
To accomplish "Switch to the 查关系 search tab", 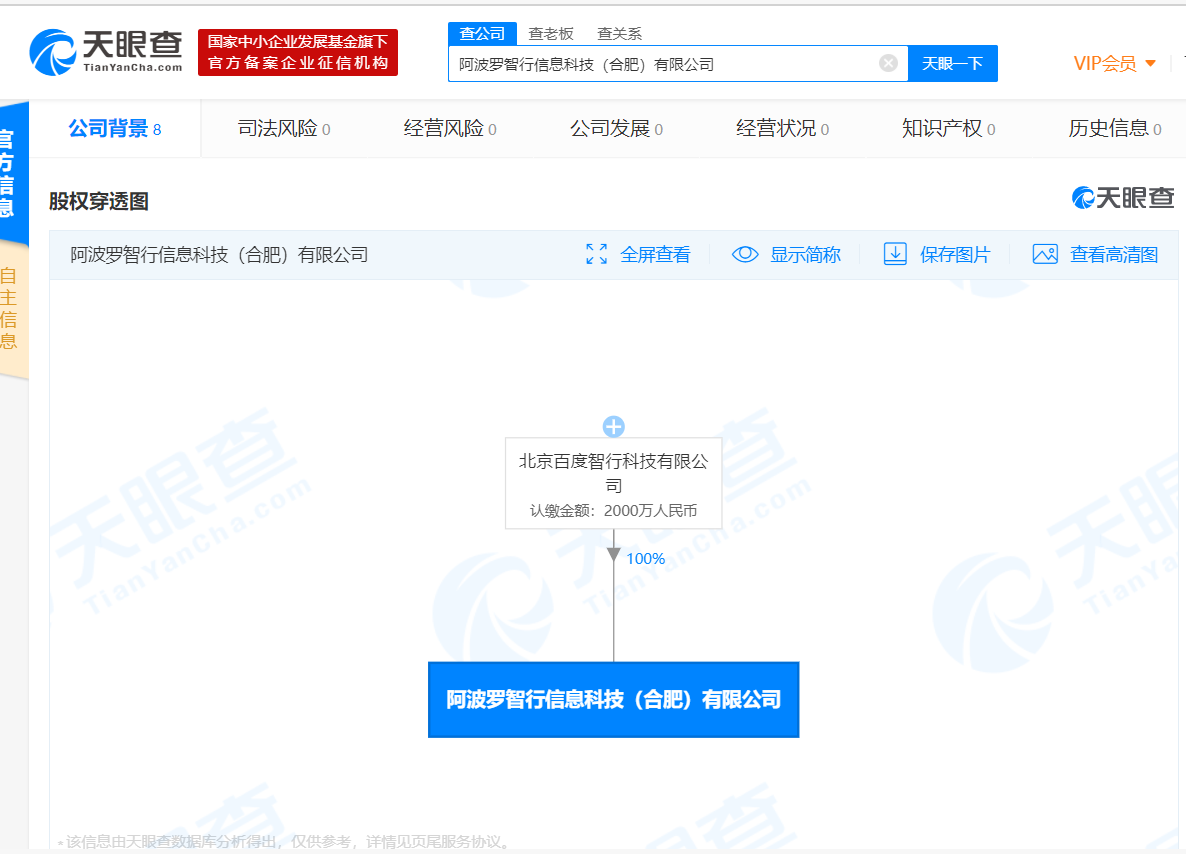I will [620, 34].
